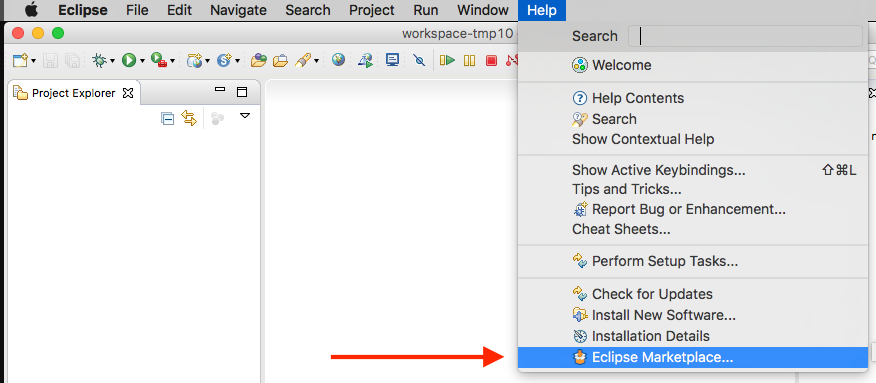The image size is (876, 383).
Task: Close the Project Explorer view
Action: (x=128, y=93)
